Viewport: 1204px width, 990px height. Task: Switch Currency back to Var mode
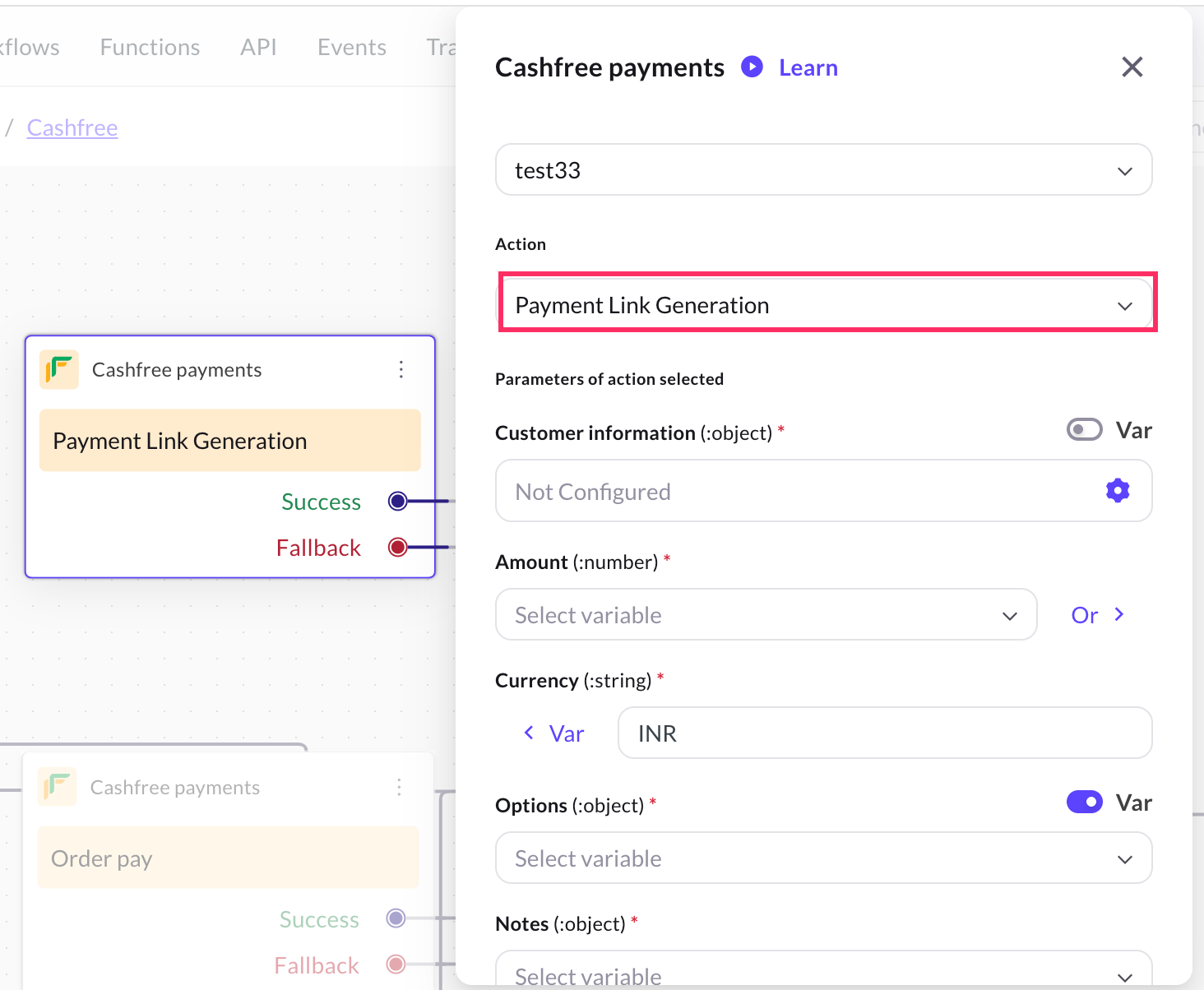553,733
